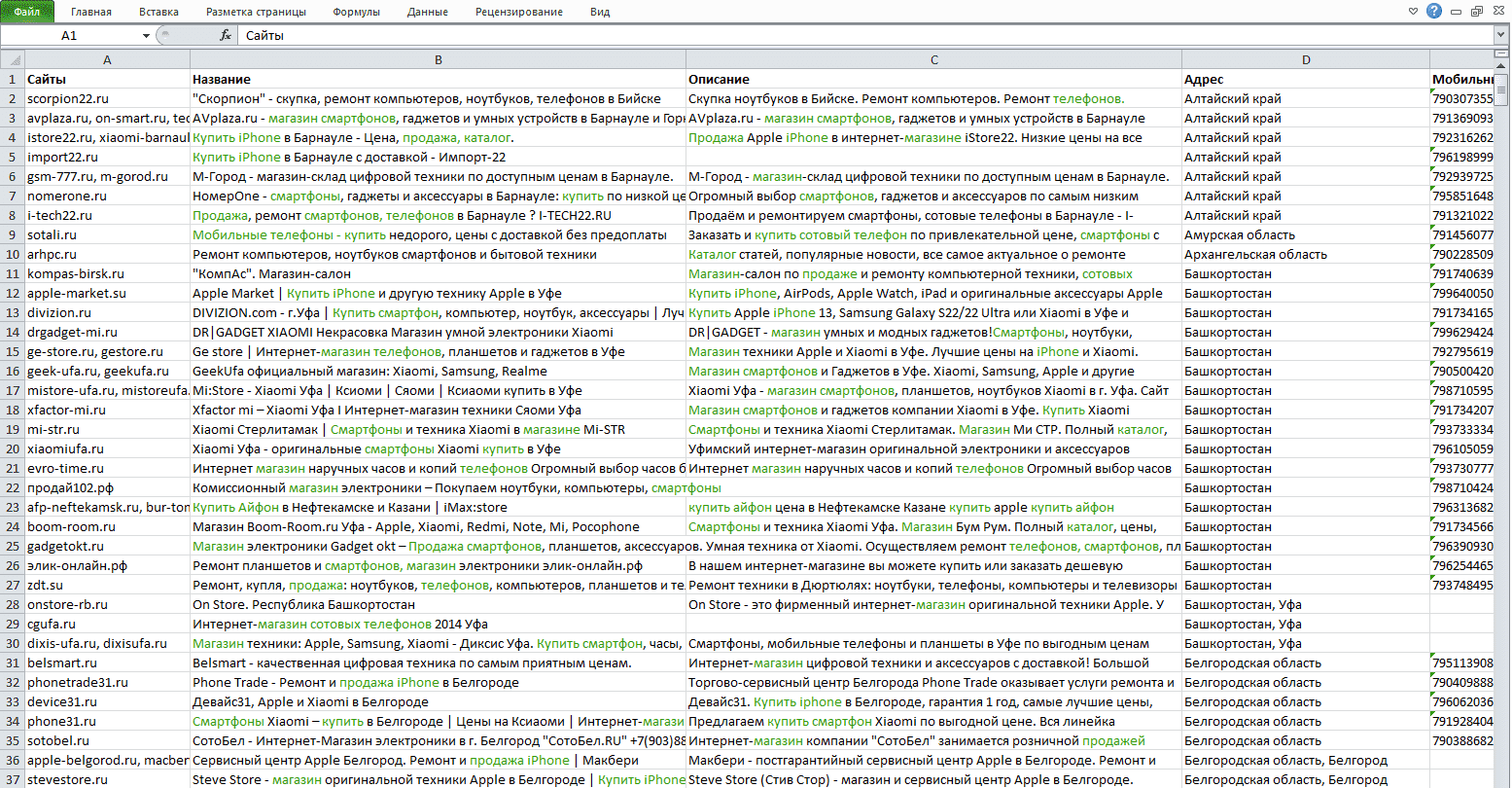Select the cell "КомпАс". Магазин-салон
The image size is (1512, 788).
tap(438, 273)
